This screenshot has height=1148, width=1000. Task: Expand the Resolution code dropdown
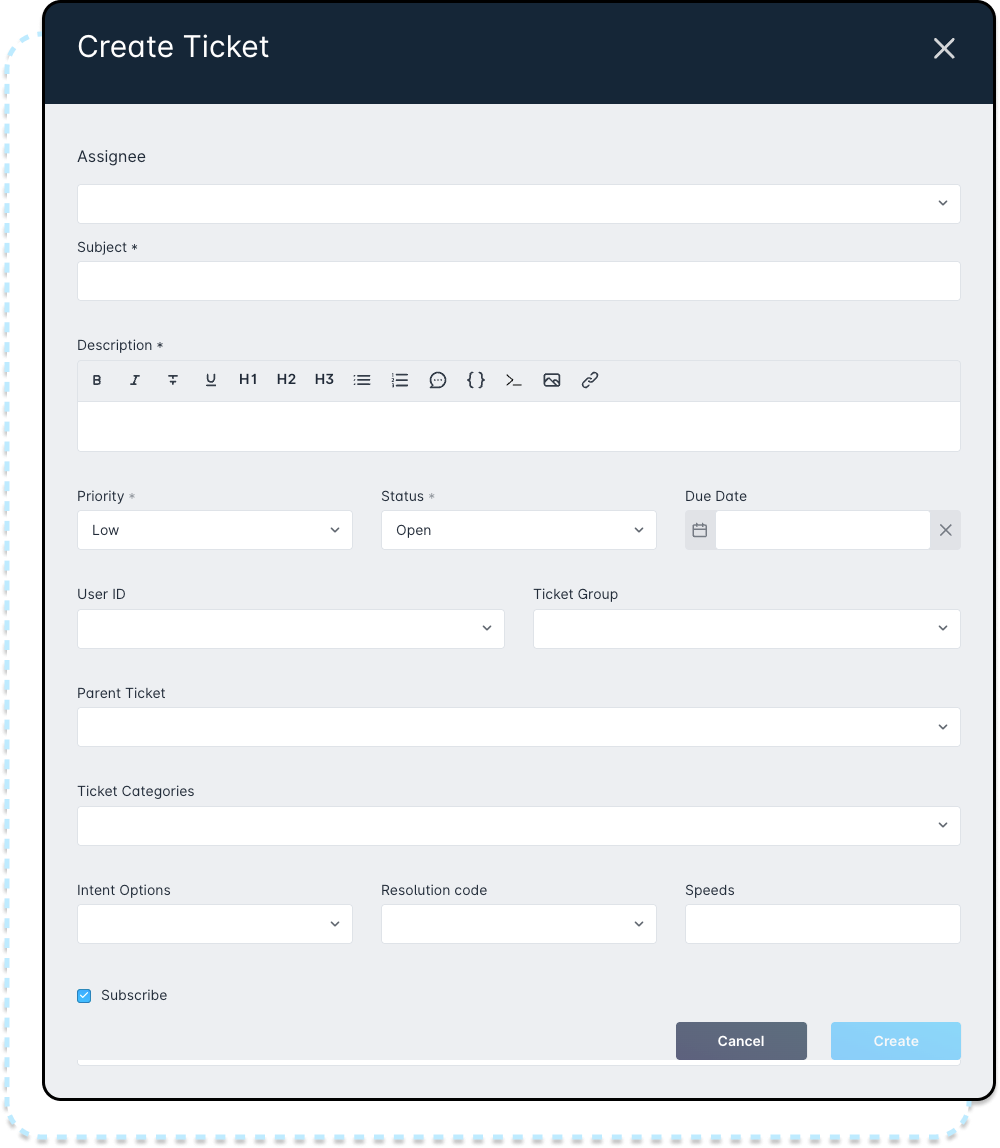coord(519,924)
